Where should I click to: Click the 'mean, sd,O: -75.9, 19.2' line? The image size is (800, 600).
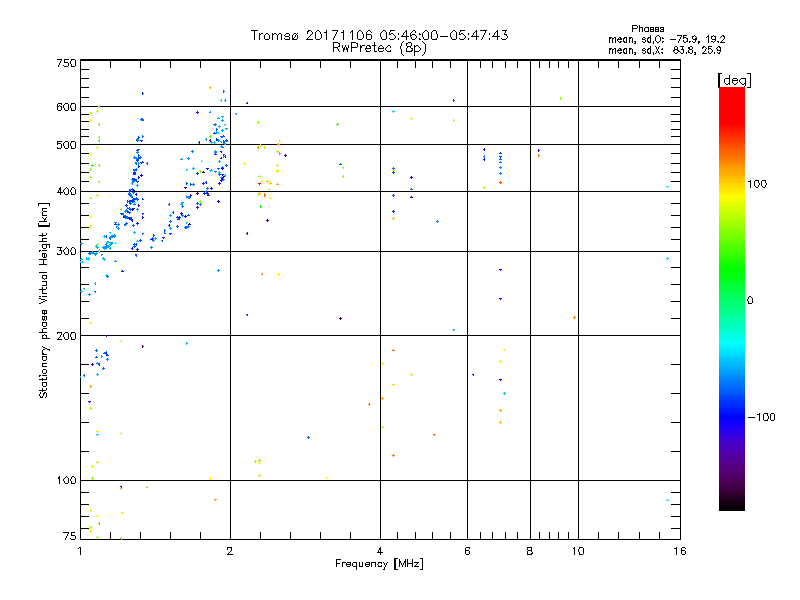[x=666, y=39]
